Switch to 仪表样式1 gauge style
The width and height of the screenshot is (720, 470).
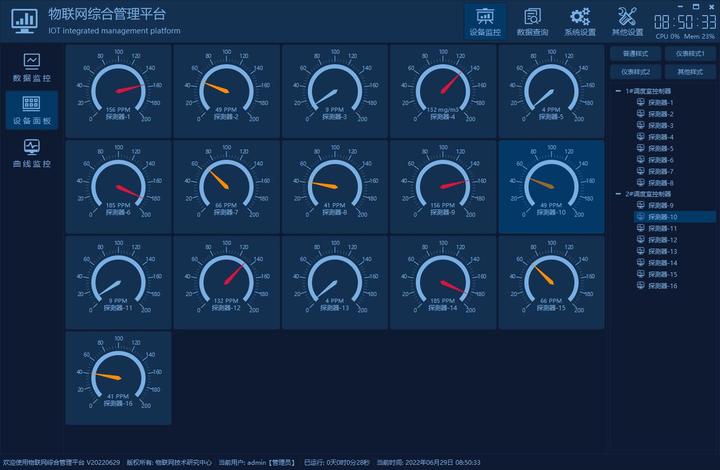(x=690, y=54)
